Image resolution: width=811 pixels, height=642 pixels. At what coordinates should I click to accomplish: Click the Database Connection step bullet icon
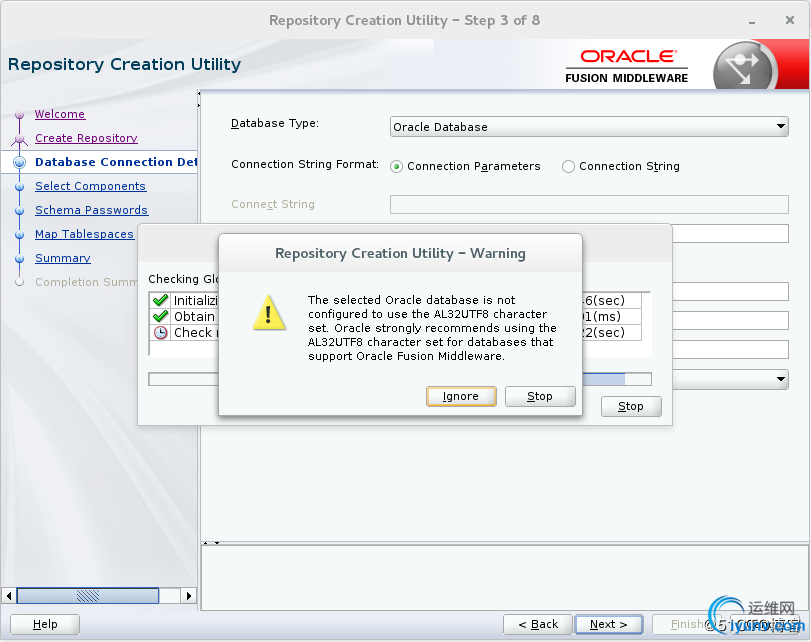20,162
